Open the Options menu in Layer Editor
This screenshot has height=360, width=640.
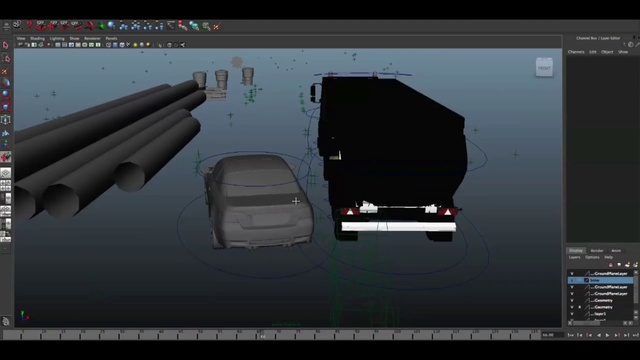point(592,257)
